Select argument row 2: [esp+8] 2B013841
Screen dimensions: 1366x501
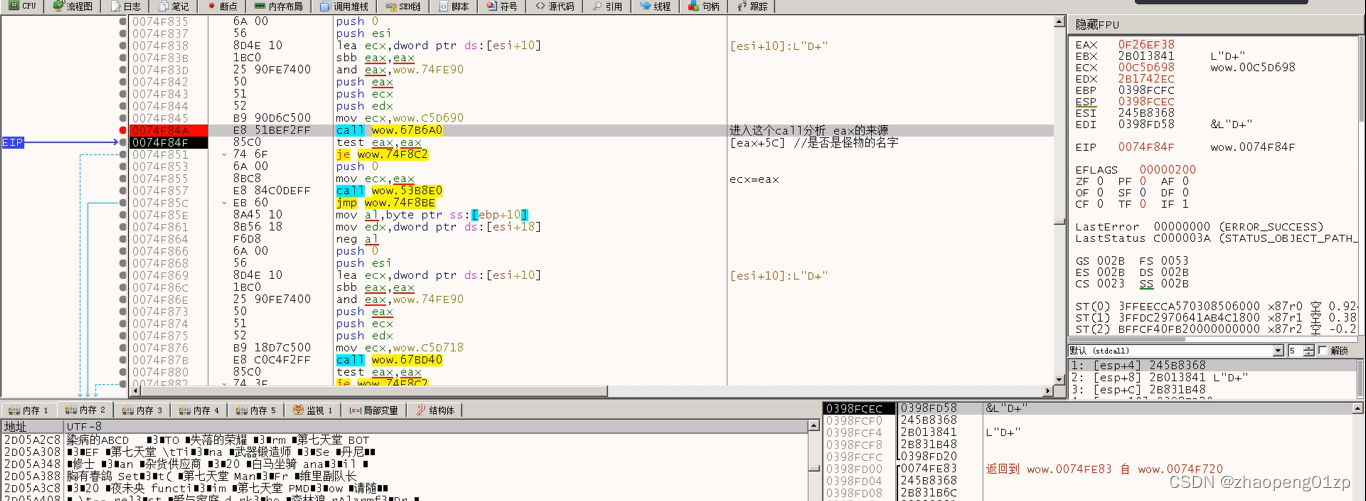1213,377
